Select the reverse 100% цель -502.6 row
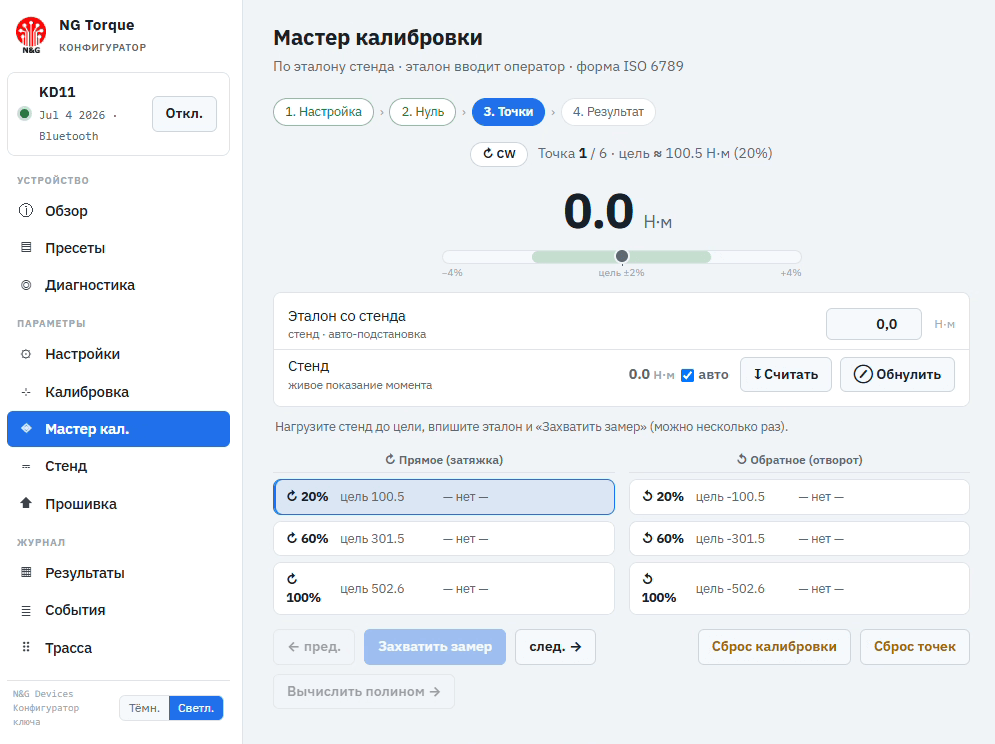995x744 pixels. coord(799,588)
